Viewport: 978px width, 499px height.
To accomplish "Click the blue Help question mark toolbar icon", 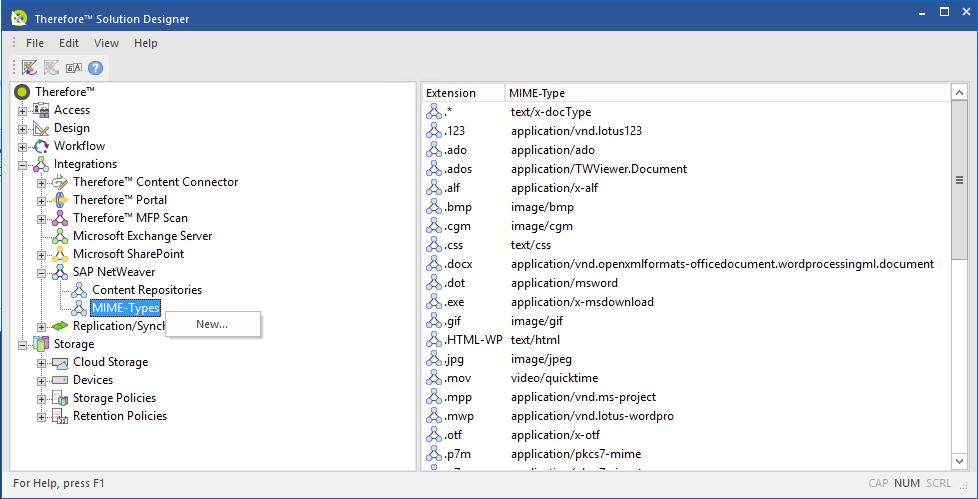I will pos(96,68).
